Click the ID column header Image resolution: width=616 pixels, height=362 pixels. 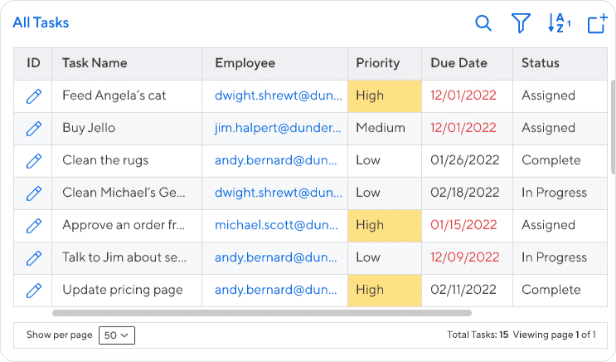tap(33, 63)
